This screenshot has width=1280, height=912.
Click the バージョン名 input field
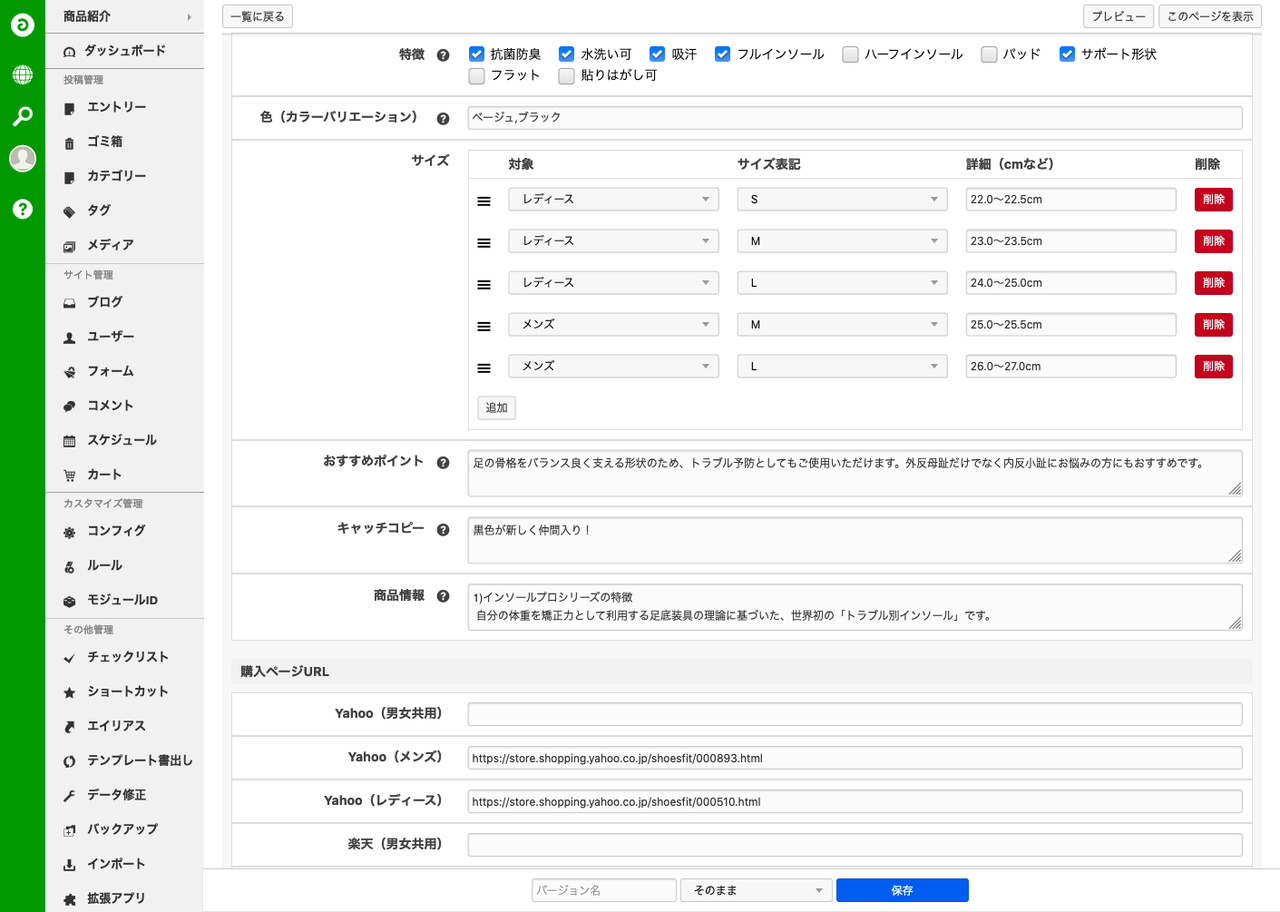pos(604,890)
